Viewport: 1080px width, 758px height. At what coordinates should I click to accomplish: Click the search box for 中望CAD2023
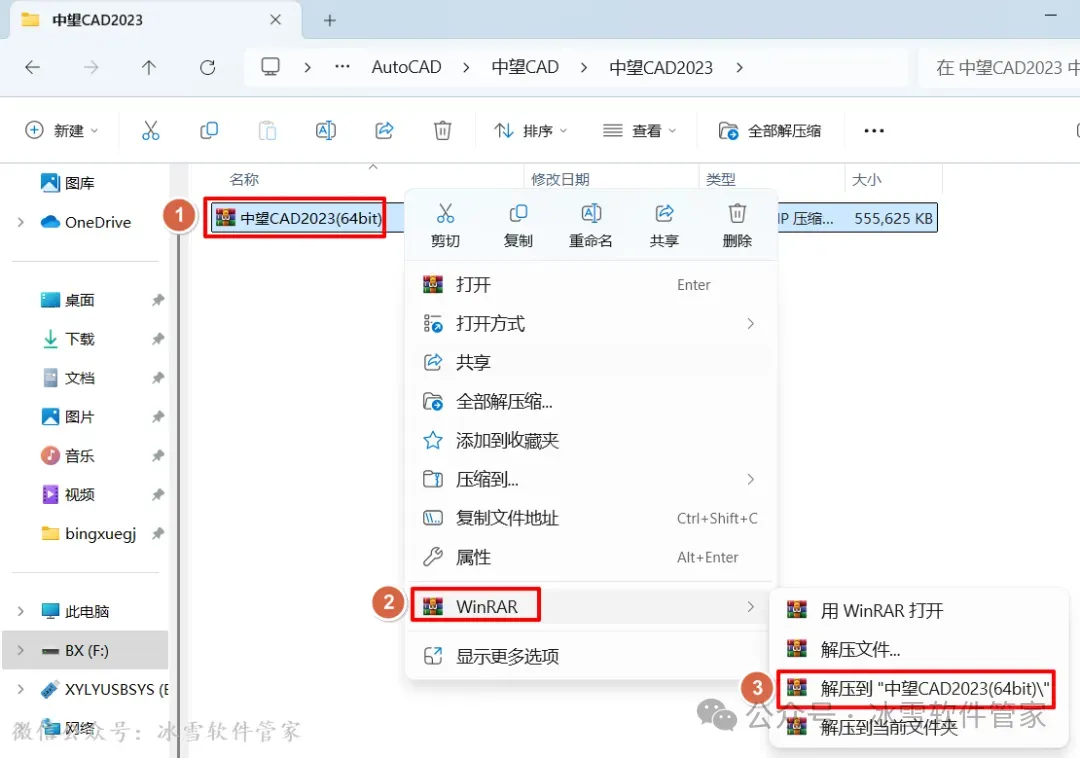pyautogui.click(x=999, y=67)
